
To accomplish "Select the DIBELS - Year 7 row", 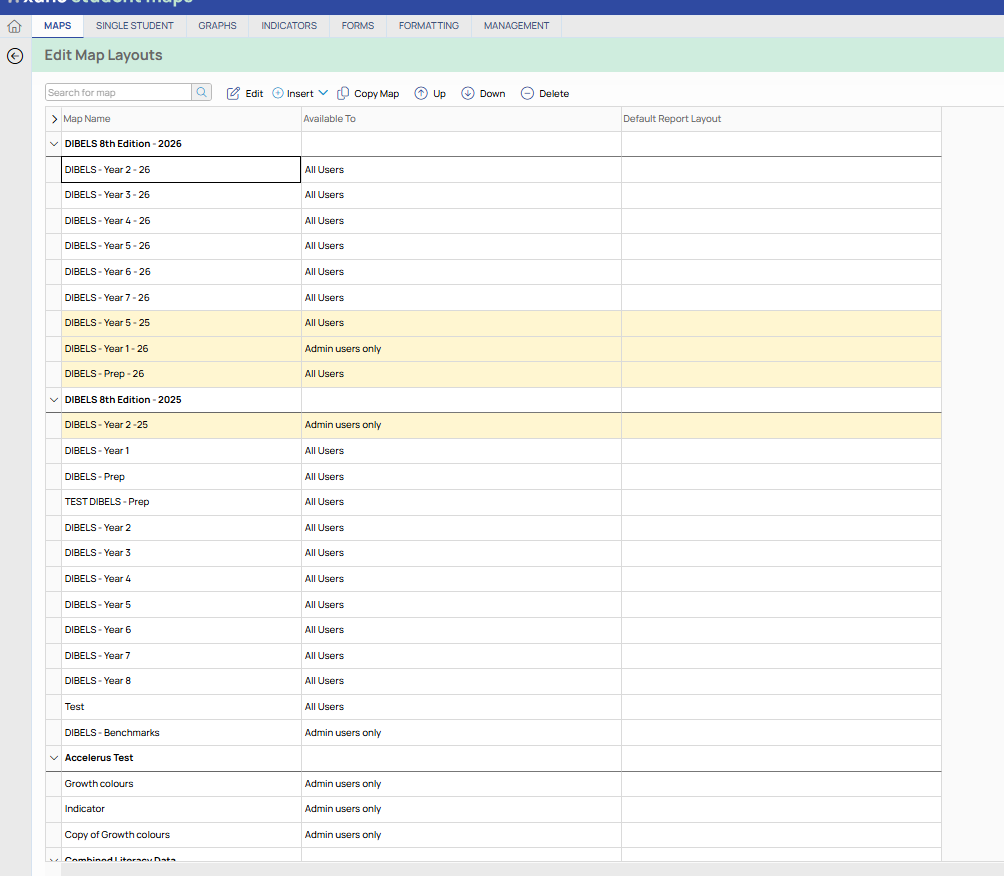I will coord(493,656).
